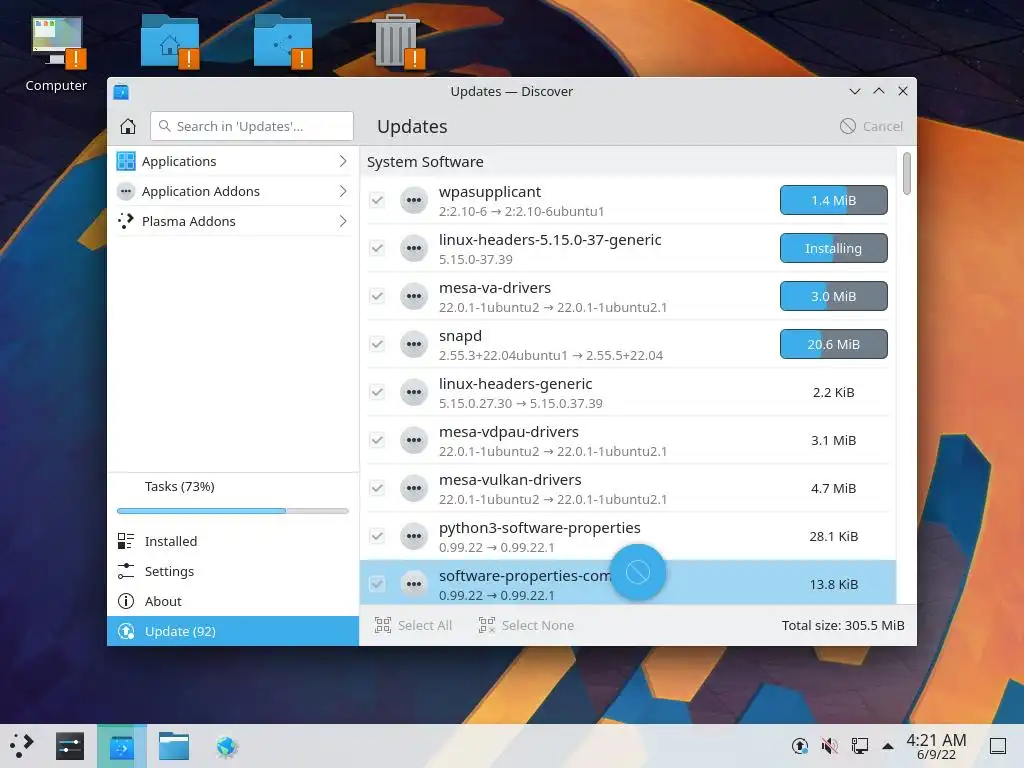Uncheck software-properties-common checkbox

pyautogui.click(x=377, y=584)
